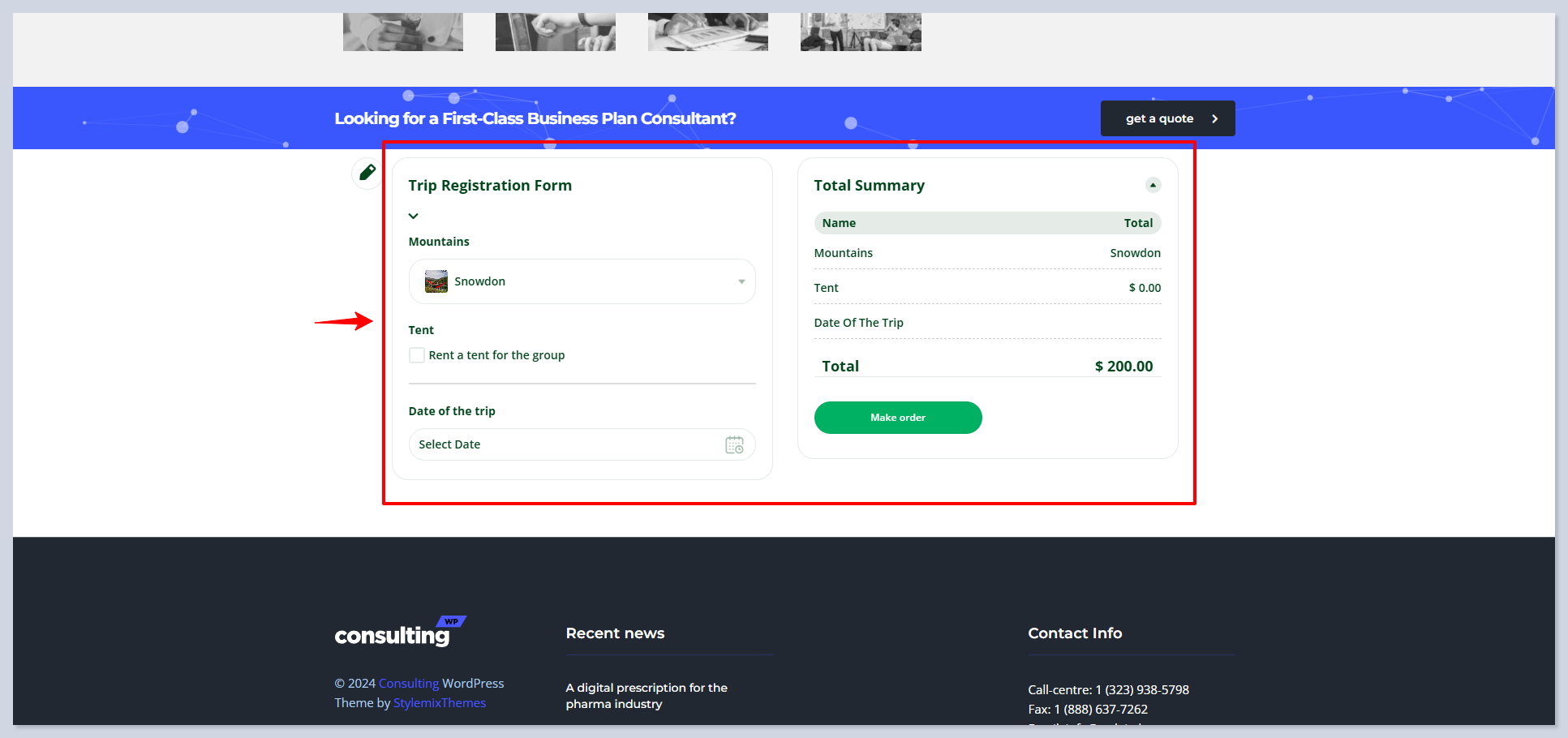
Task: Click the Rent a tent label text
Action: coord(496,355)
